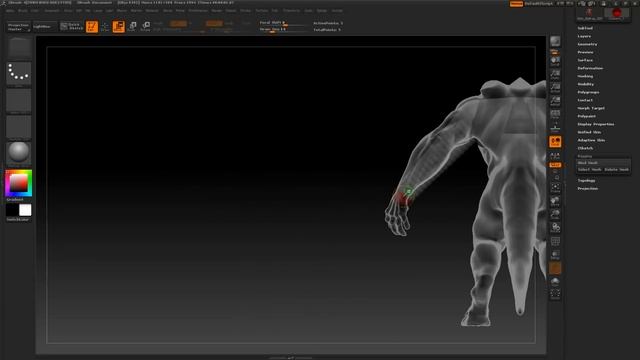Click the right-shelf Scale view icon

point(555,214)
